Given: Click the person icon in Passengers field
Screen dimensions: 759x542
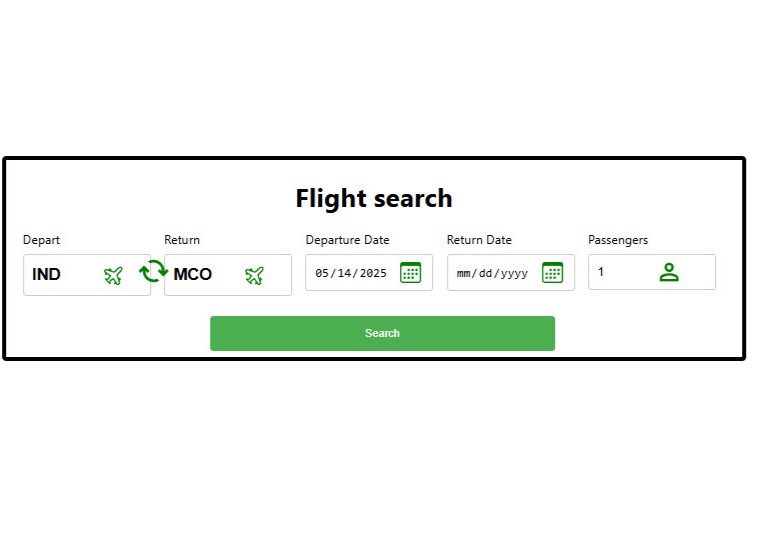Looking at the screenshot, I should pyautogui.click(x=669, y=272).
